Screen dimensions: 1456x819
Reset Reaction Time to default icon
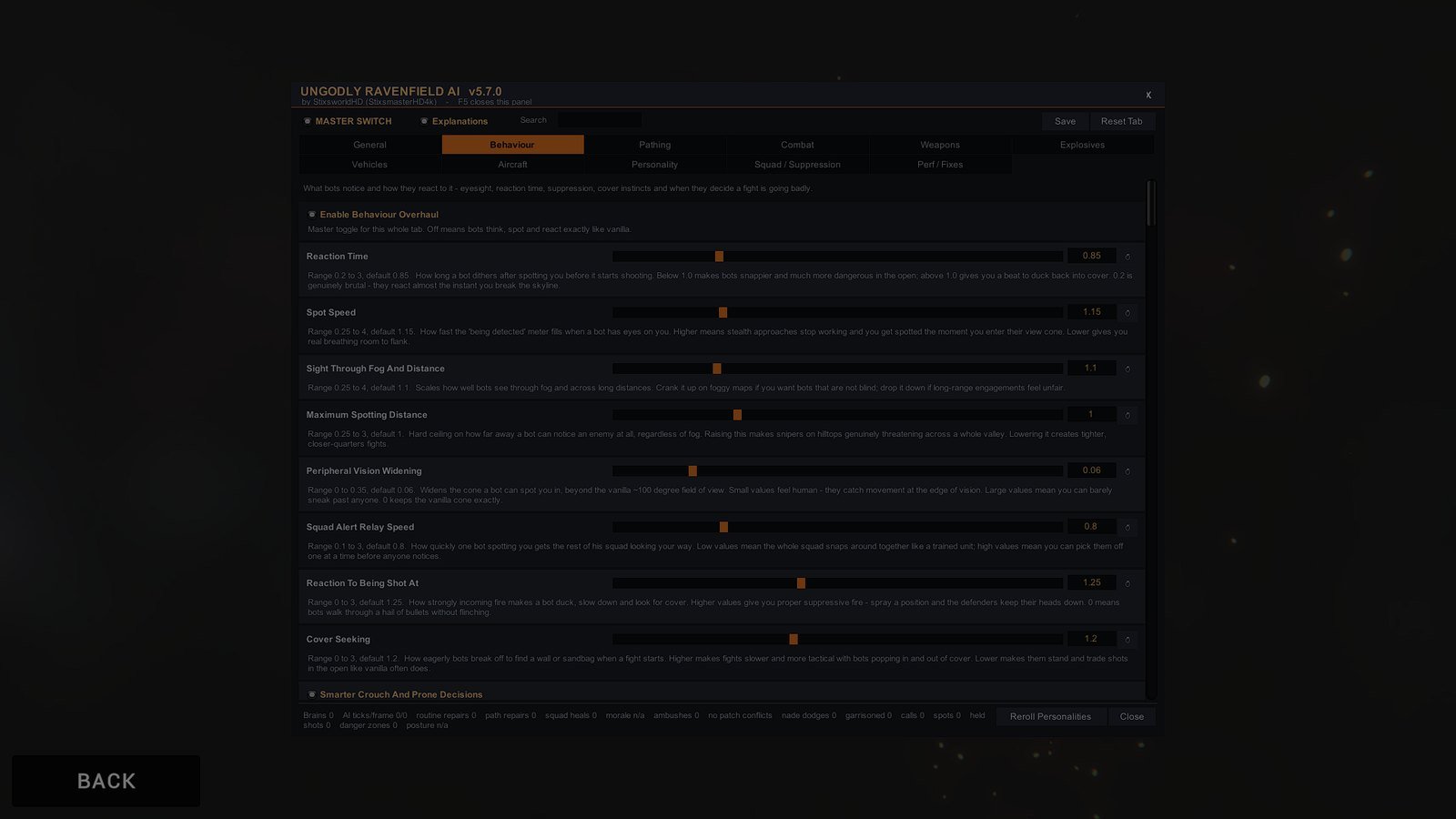[x=1127, y=257]
